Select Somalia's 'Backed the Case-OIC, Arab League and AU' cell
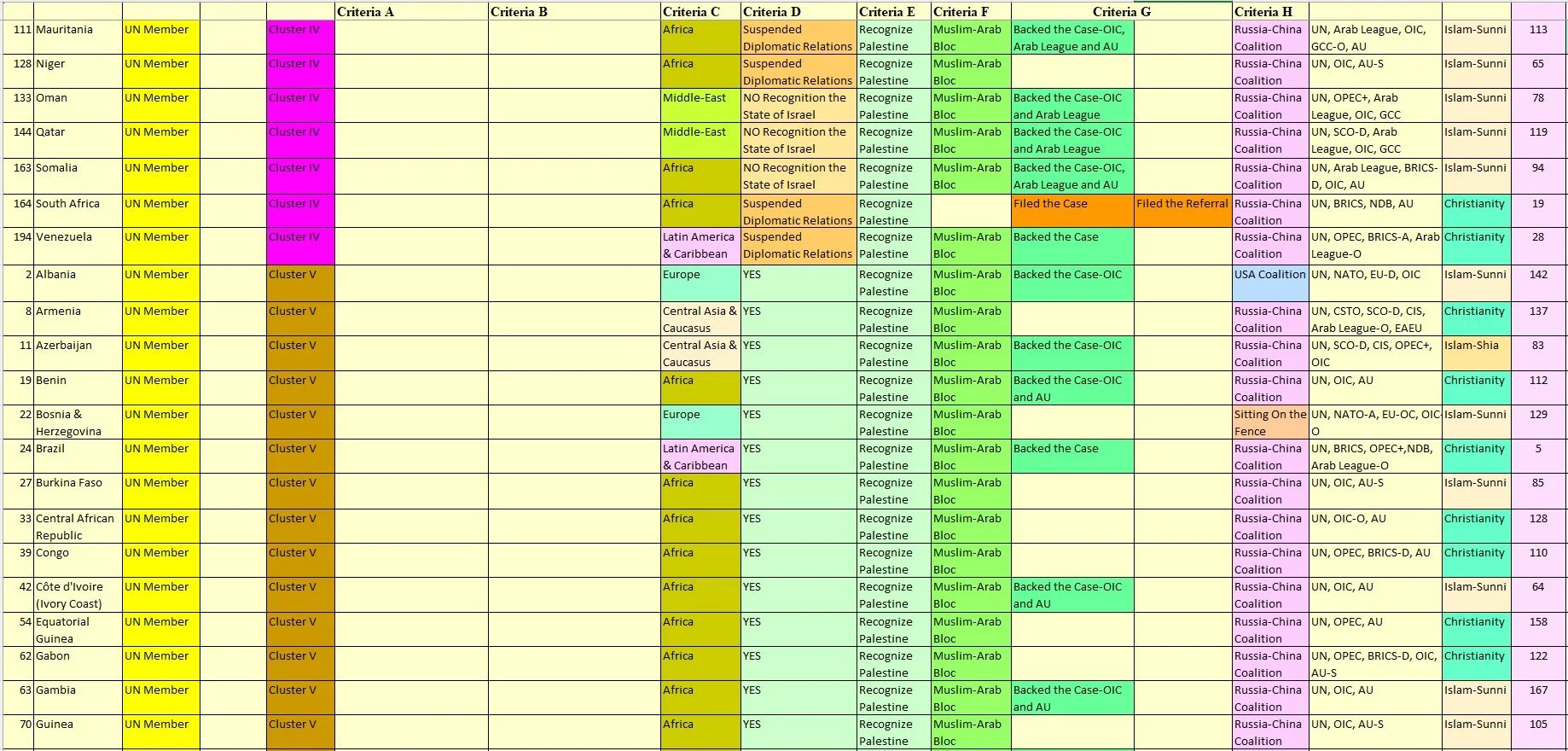This screenshot has height=751, width=1568. click(1072, 177)
